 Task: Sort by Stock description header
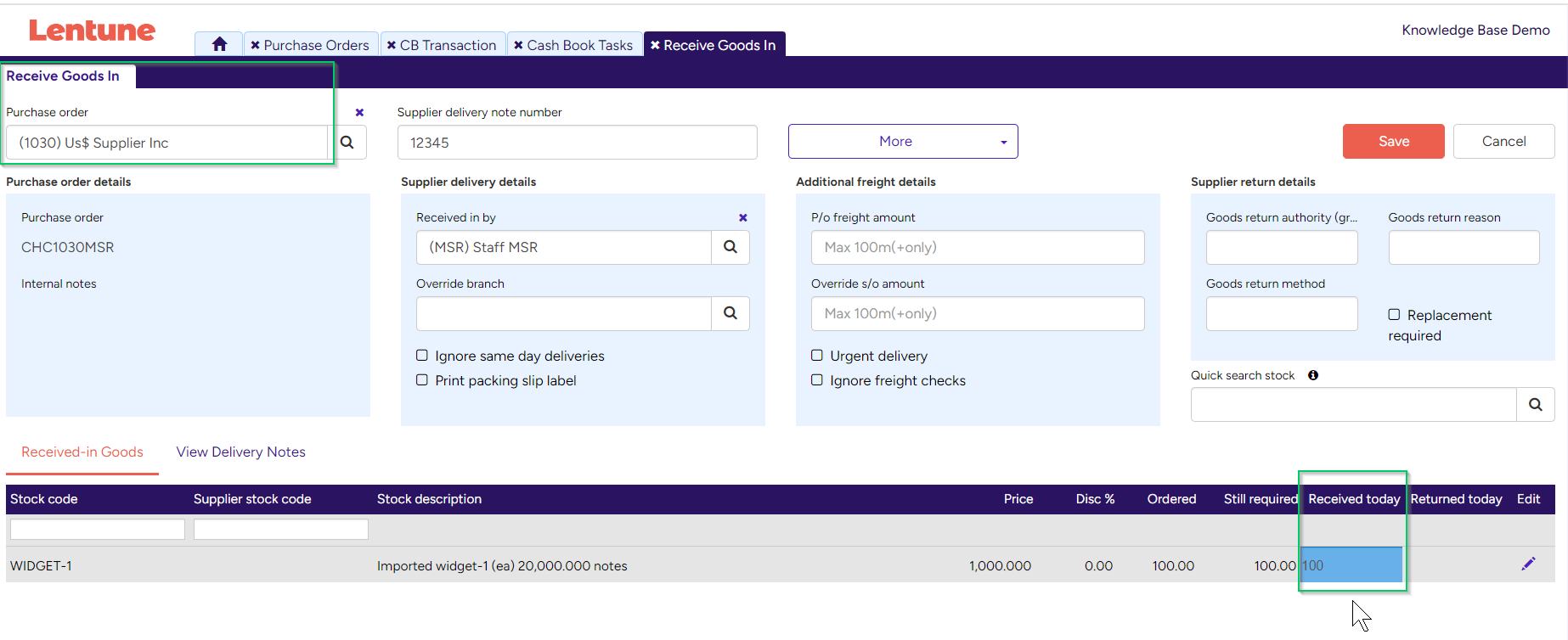click(429, 499)
